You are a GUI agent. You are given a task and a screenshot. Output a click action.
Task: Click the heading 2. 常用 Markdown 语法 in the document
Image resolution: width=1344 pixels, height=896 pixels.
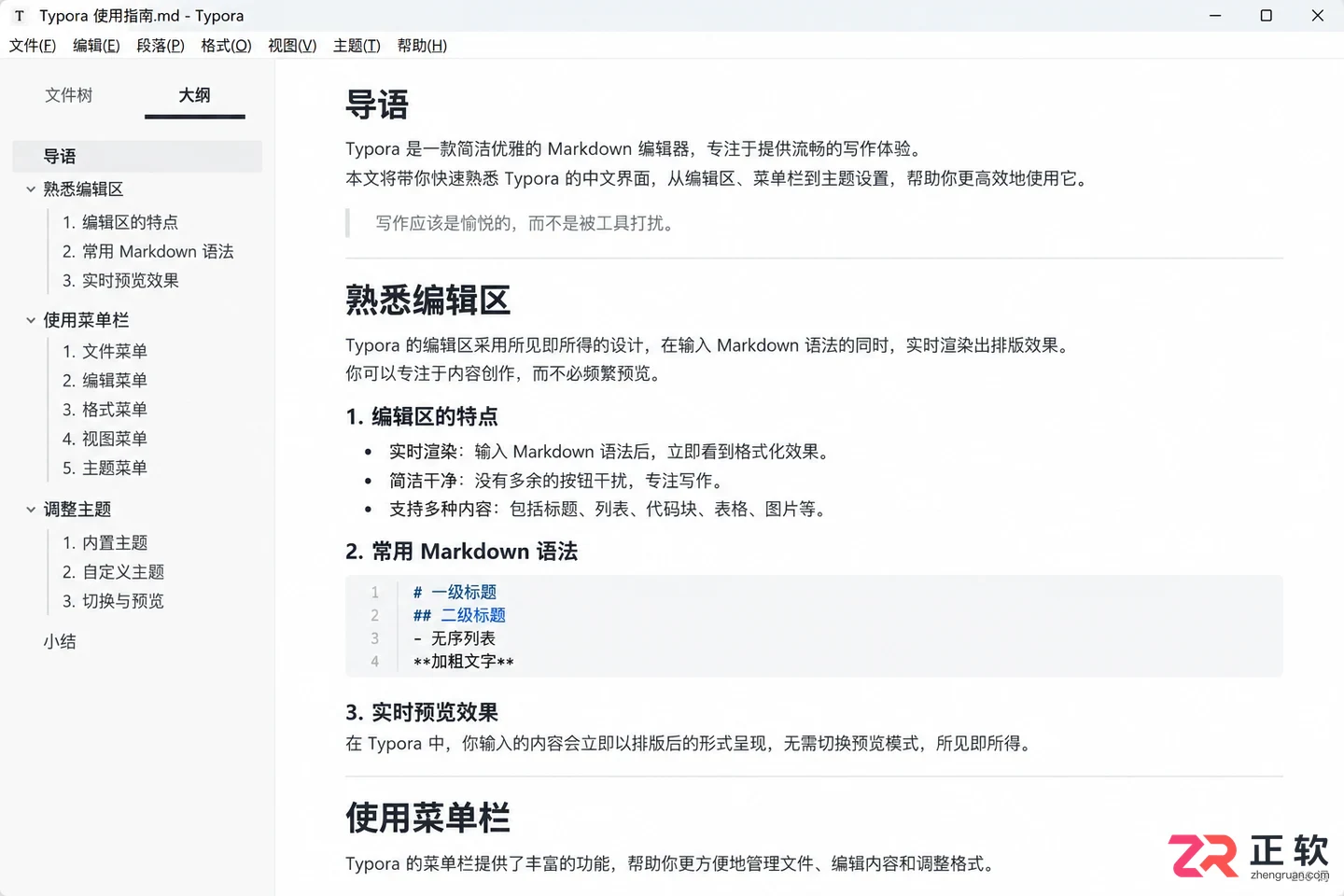(461, 552)
